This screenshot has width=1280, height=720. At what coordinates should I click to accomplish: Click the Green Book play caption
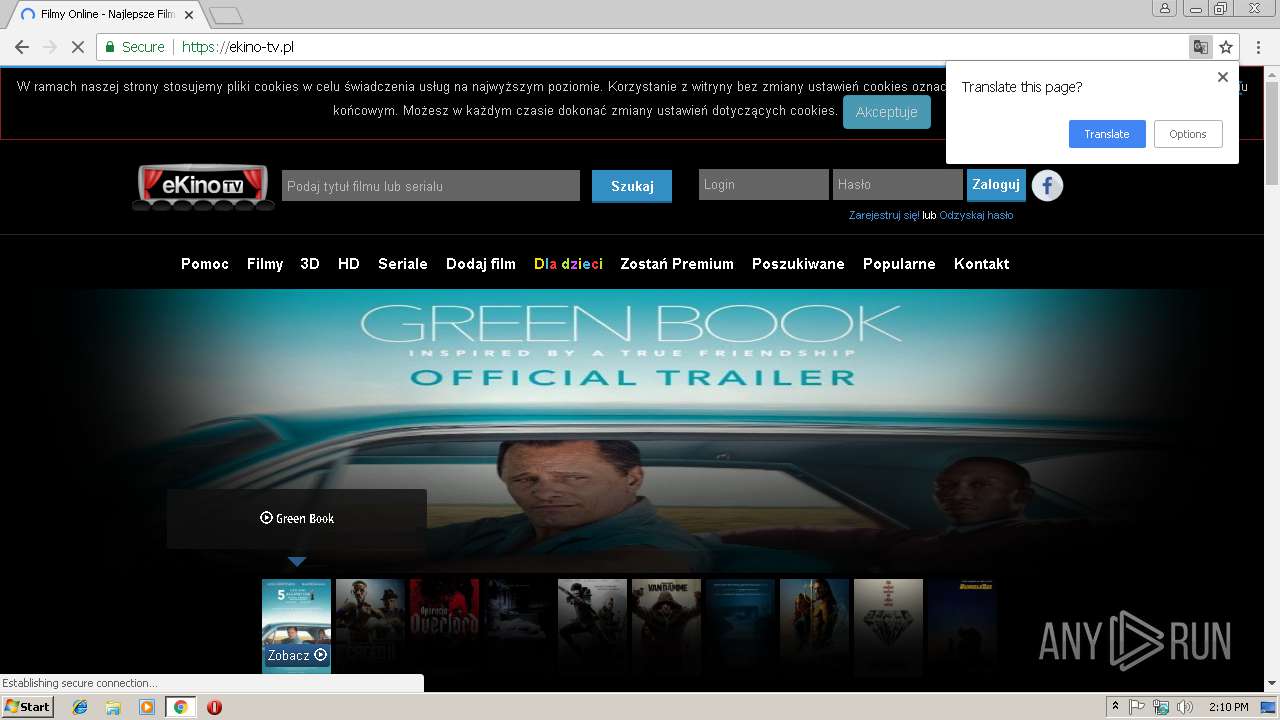(297, 518)
